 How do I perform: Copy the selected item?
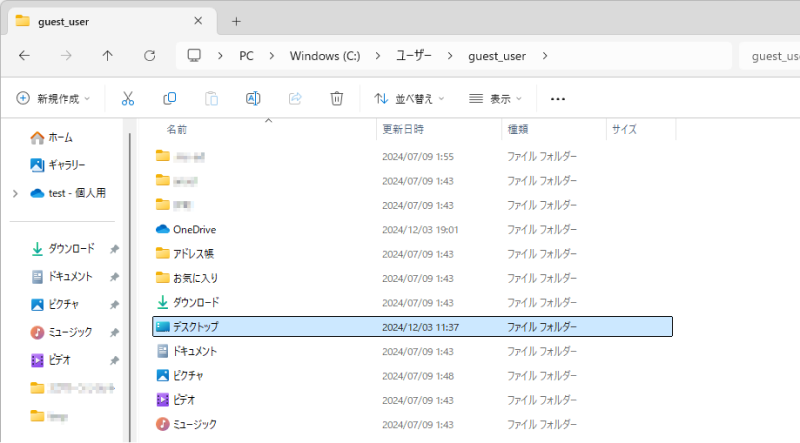tap(169, 99)
